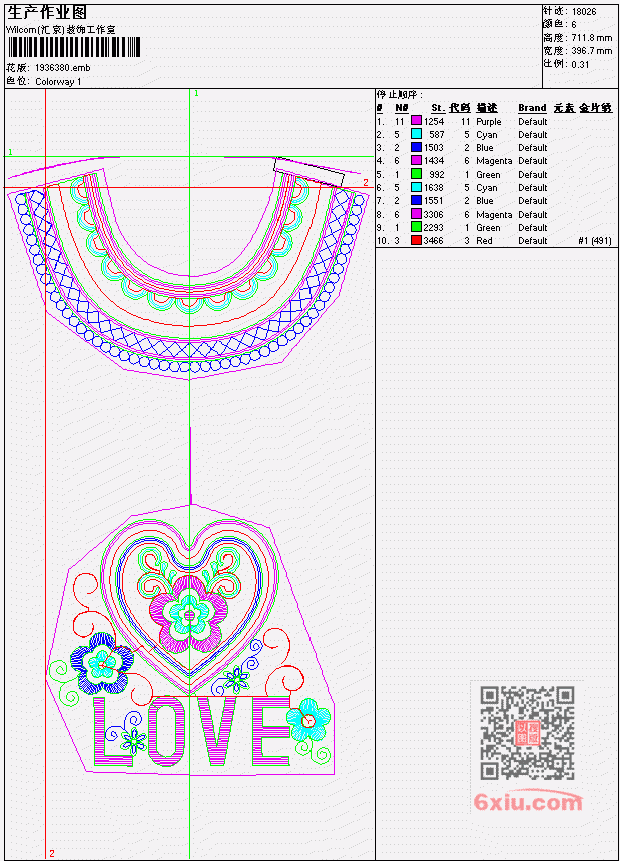Click the 'Wilcom(汇京)装饰工作室' studio name
This screenshot has width=620, height=861.
(60, 30)
